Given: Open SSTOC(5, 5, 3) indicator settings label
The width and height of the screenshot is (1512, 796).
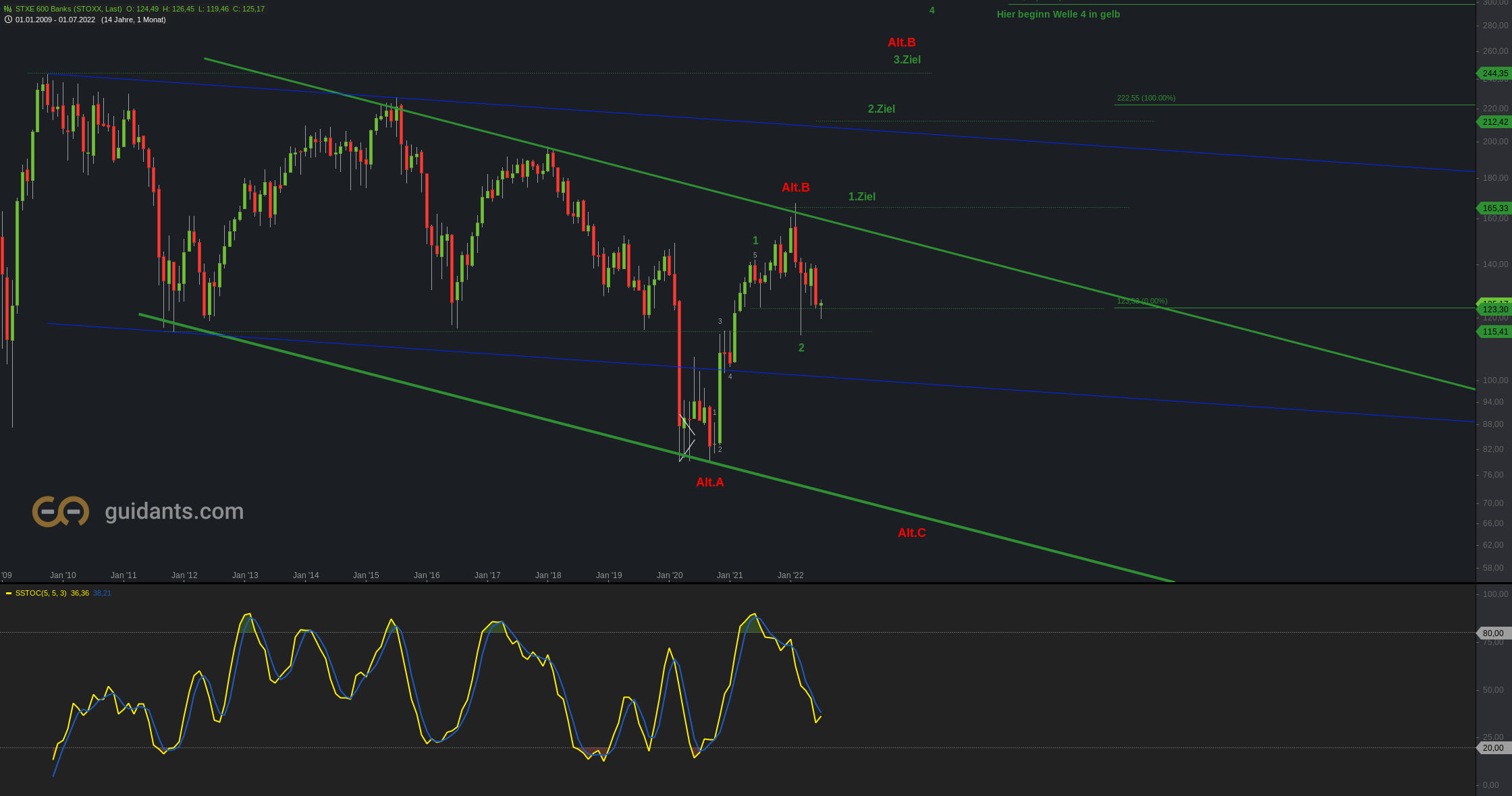Looking at the screenshot, I should (40, 594).
